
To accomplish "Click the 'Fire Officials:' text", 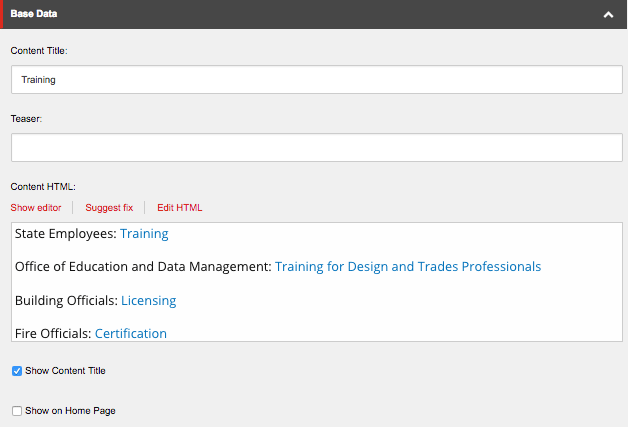I will (x=53, y=333).
